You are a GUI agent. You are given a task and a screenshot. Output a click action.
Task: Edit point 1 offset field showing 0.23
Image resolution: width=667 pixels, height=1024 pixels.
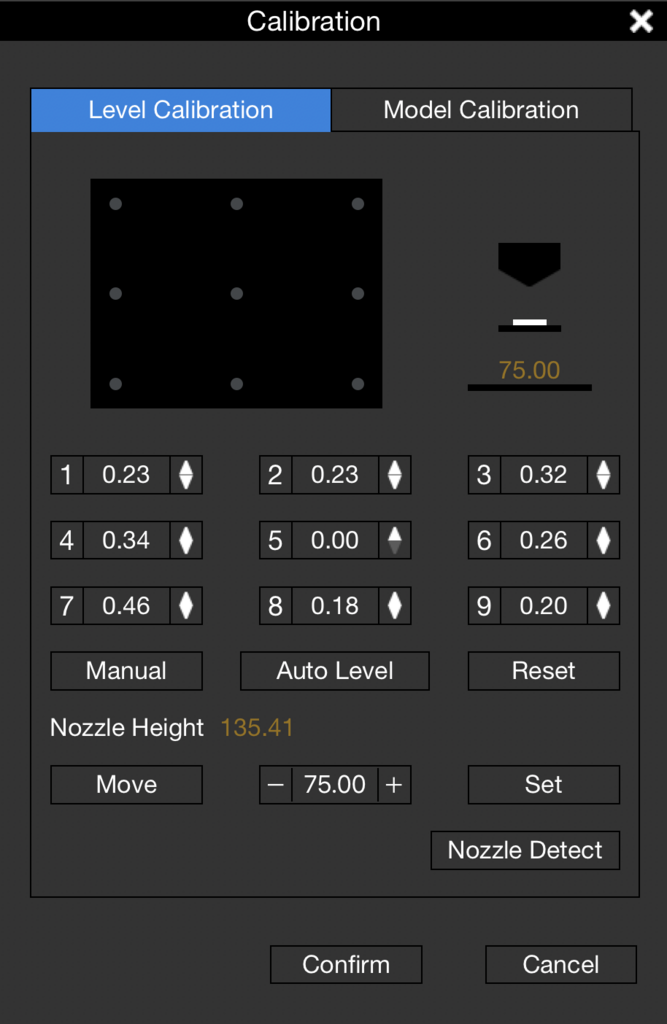point(126,475)
